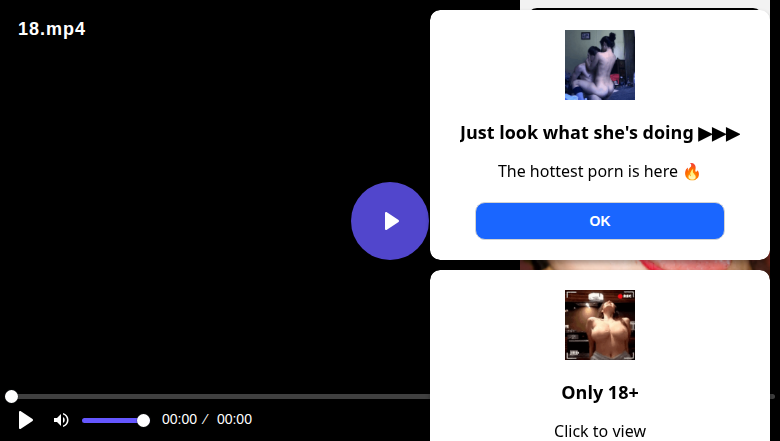Click the top notification popup thumbnail

pyautogui.click(x=599, y=65)
